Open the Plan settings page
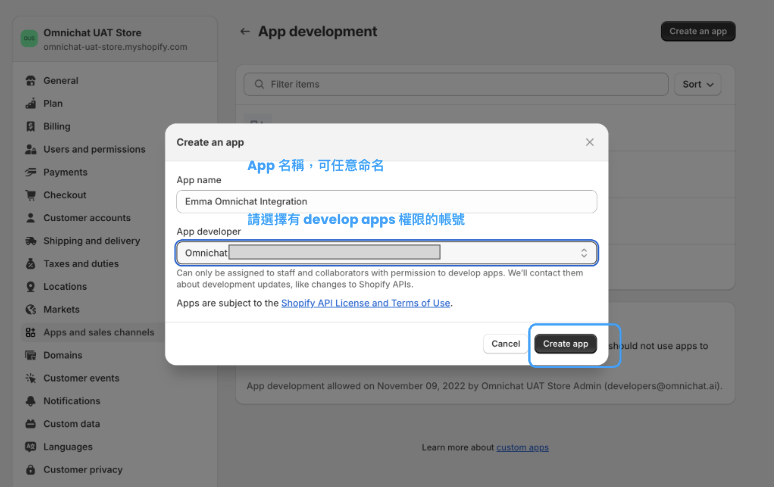This screenshot has width=774, height=487. coord(53,104)
